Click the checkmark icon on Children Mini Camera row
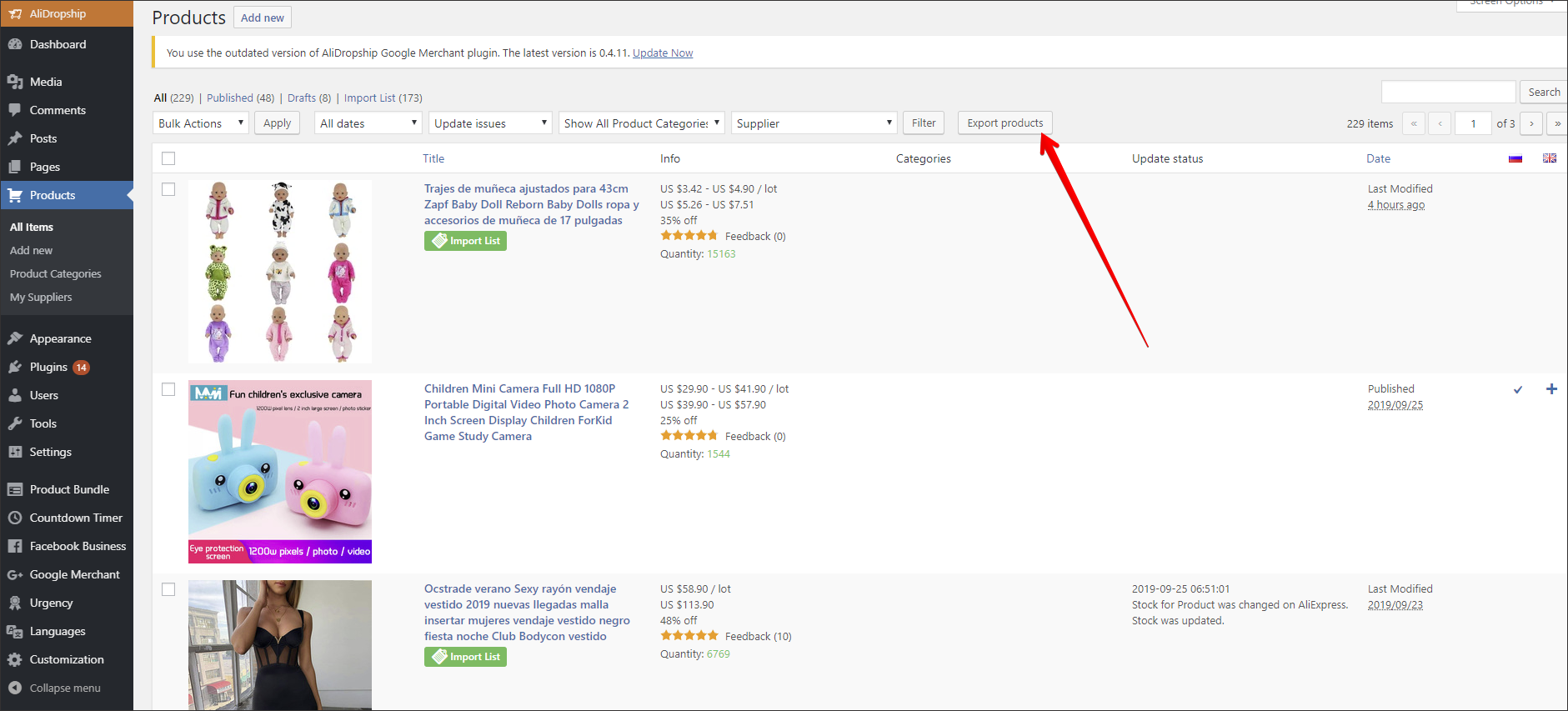The image size is (1568, 711). pos(1518,389)
